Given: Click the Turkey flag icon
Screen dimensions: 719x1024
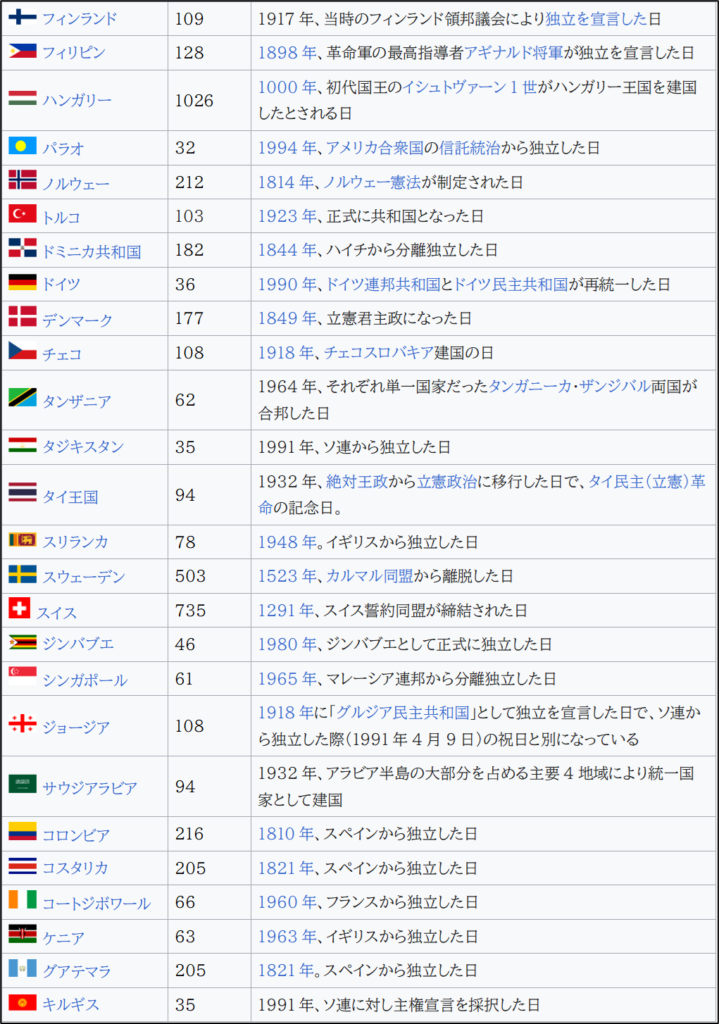Looking at the screenshot, I should click(22, 215).
